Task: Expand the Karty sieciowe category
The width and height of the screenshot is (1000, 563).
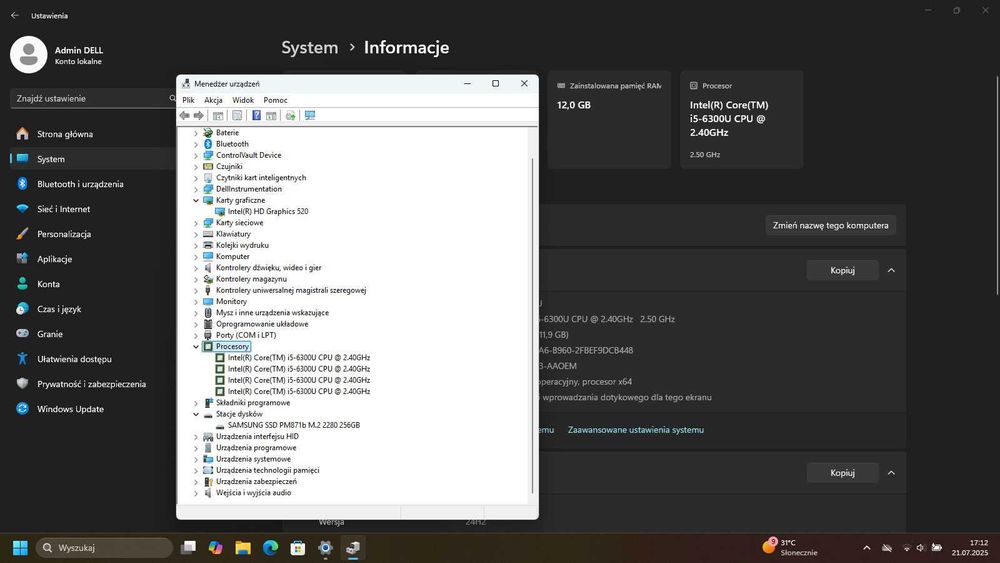Action: tap(196, 223)
